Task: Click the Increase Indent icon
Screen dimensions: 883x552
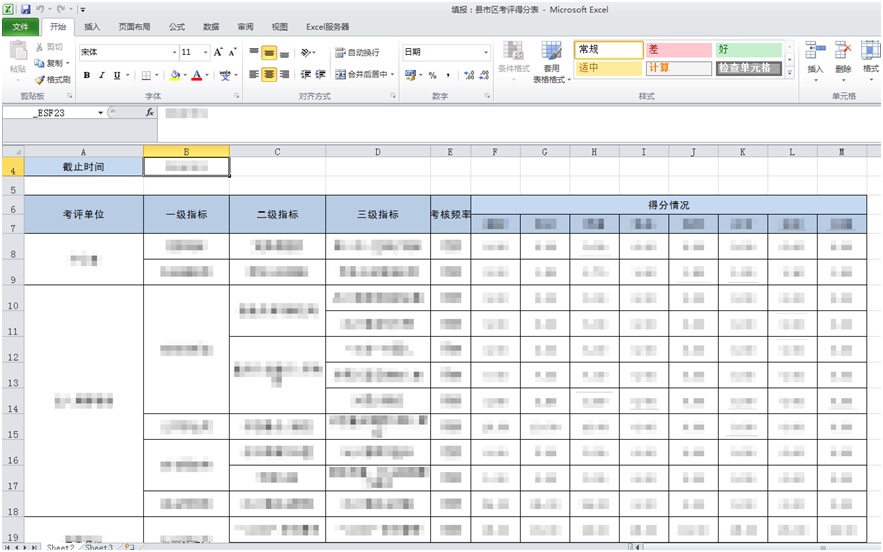Action: tap(321, 75)
